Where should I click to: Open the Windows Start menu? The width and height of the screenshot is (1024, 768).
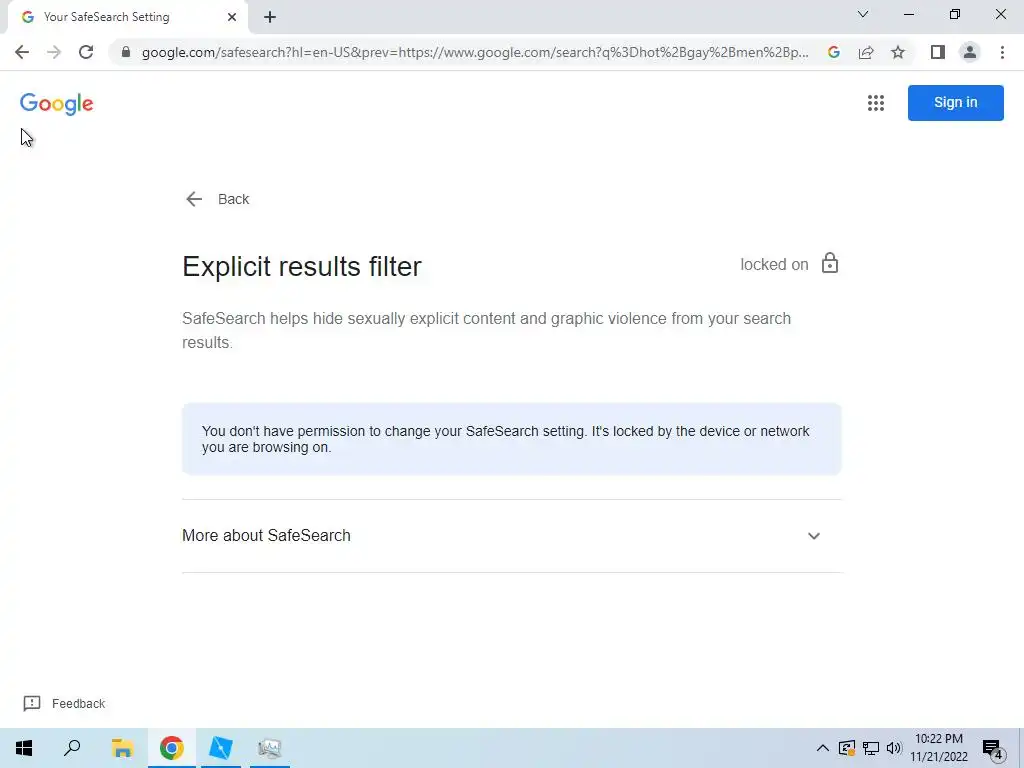coord(24,748)
